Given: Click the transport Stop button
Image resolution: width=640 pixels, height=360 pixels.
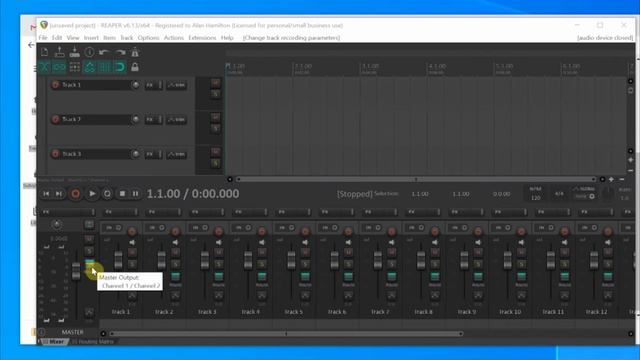Looking at the screenshot, I should point(122,194).
